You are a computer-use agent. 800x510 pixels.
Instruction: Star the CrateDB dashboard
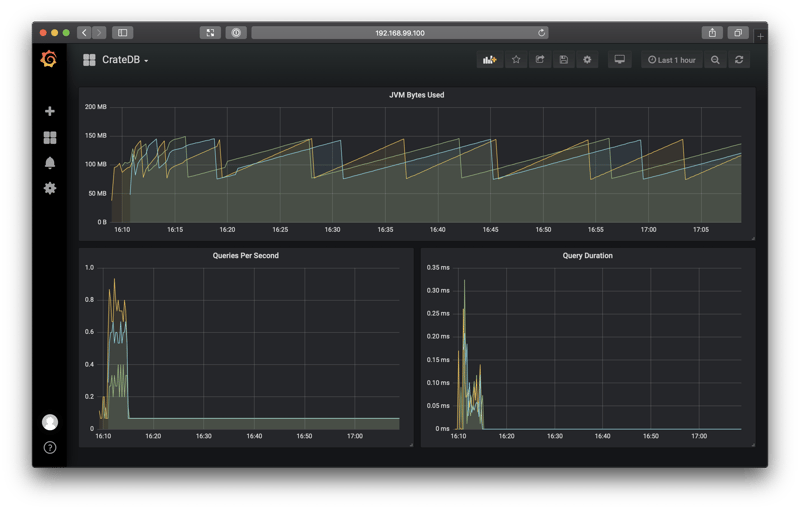point(516,60)
